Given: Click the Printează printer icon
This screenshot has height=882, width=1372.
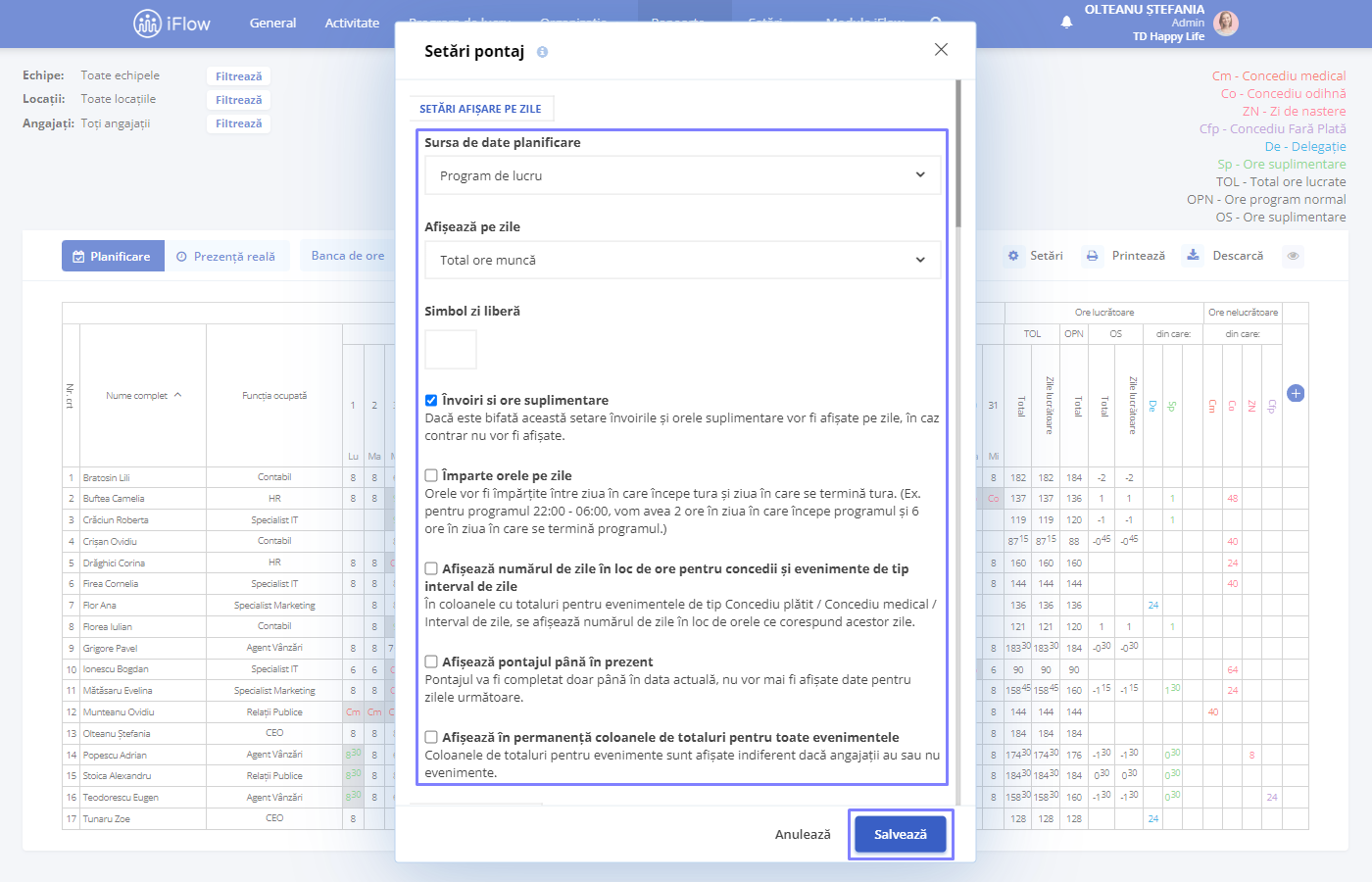Looking at the screenshot, I should tap(1092, 256).
